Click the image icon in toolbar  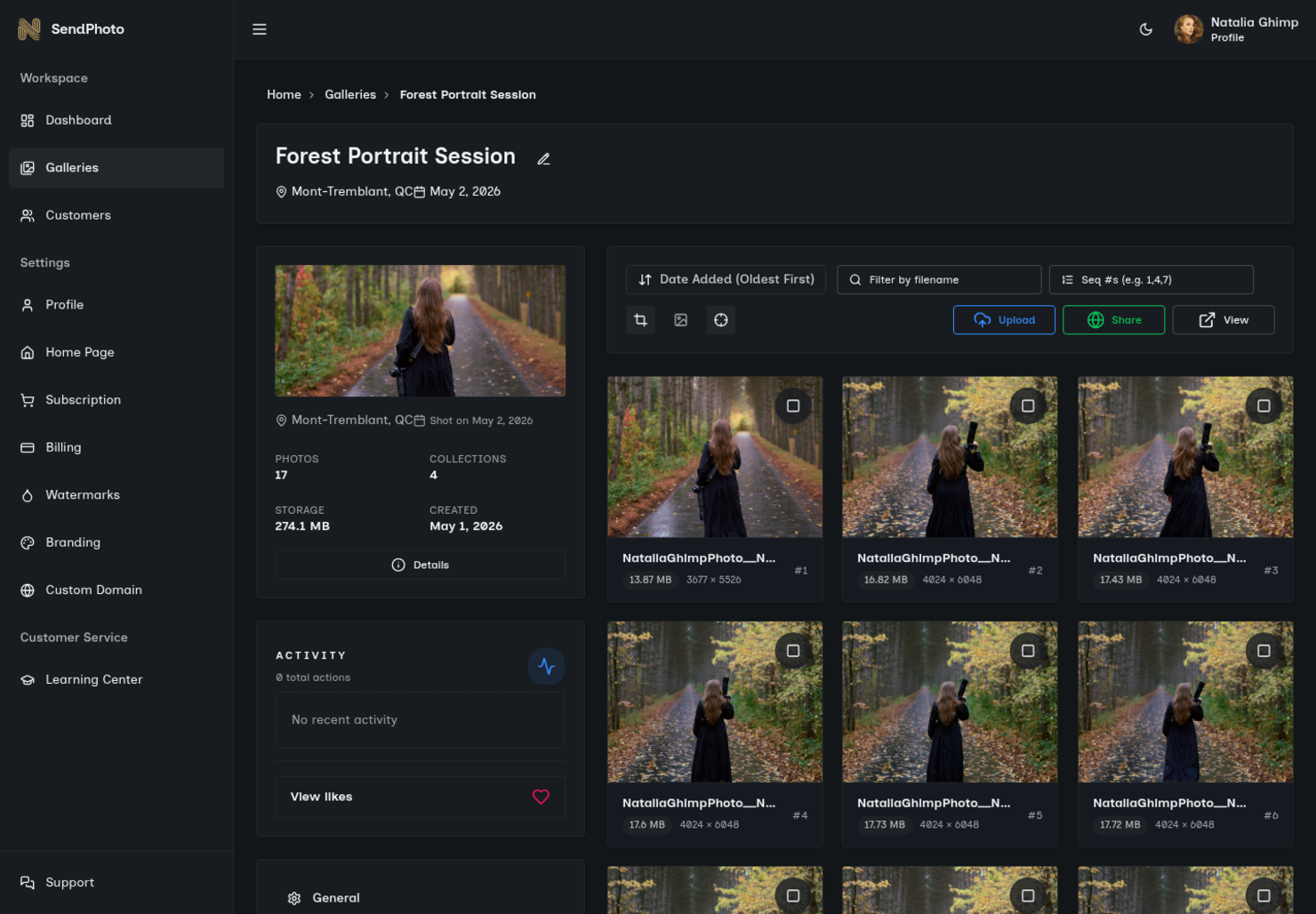(x=681, y=320)
